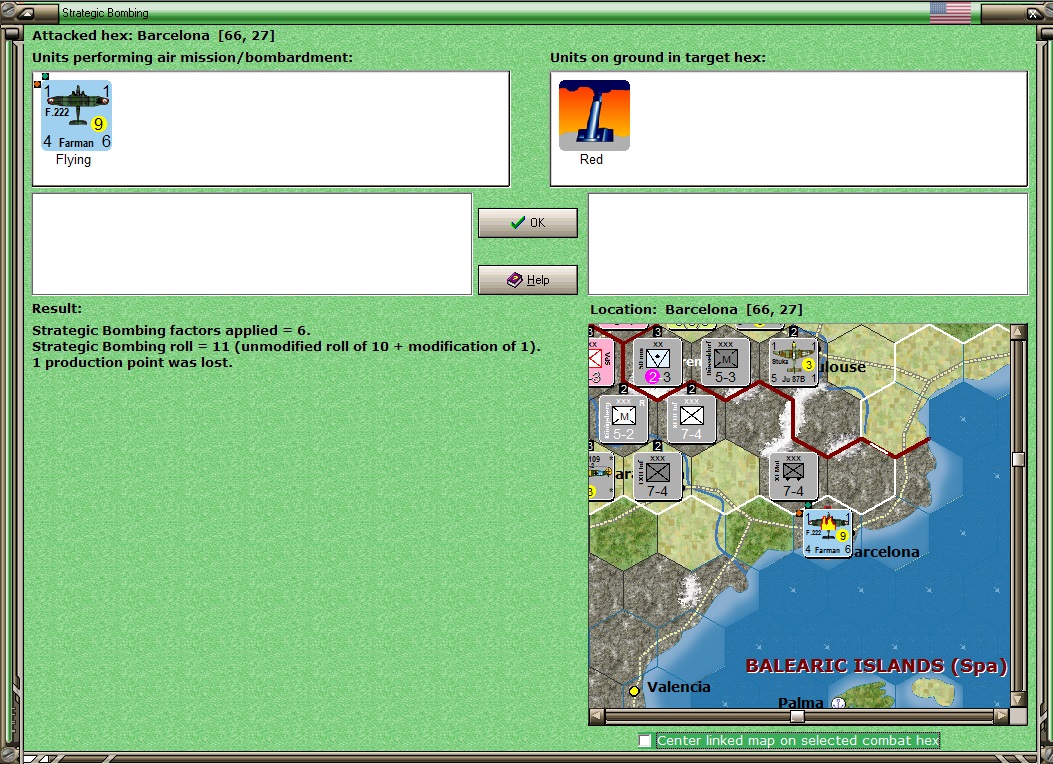The width and height of the screenshot is (1053, 764).
Task: Click the 'Flying' status label under Farman
Action: point(73,160)
